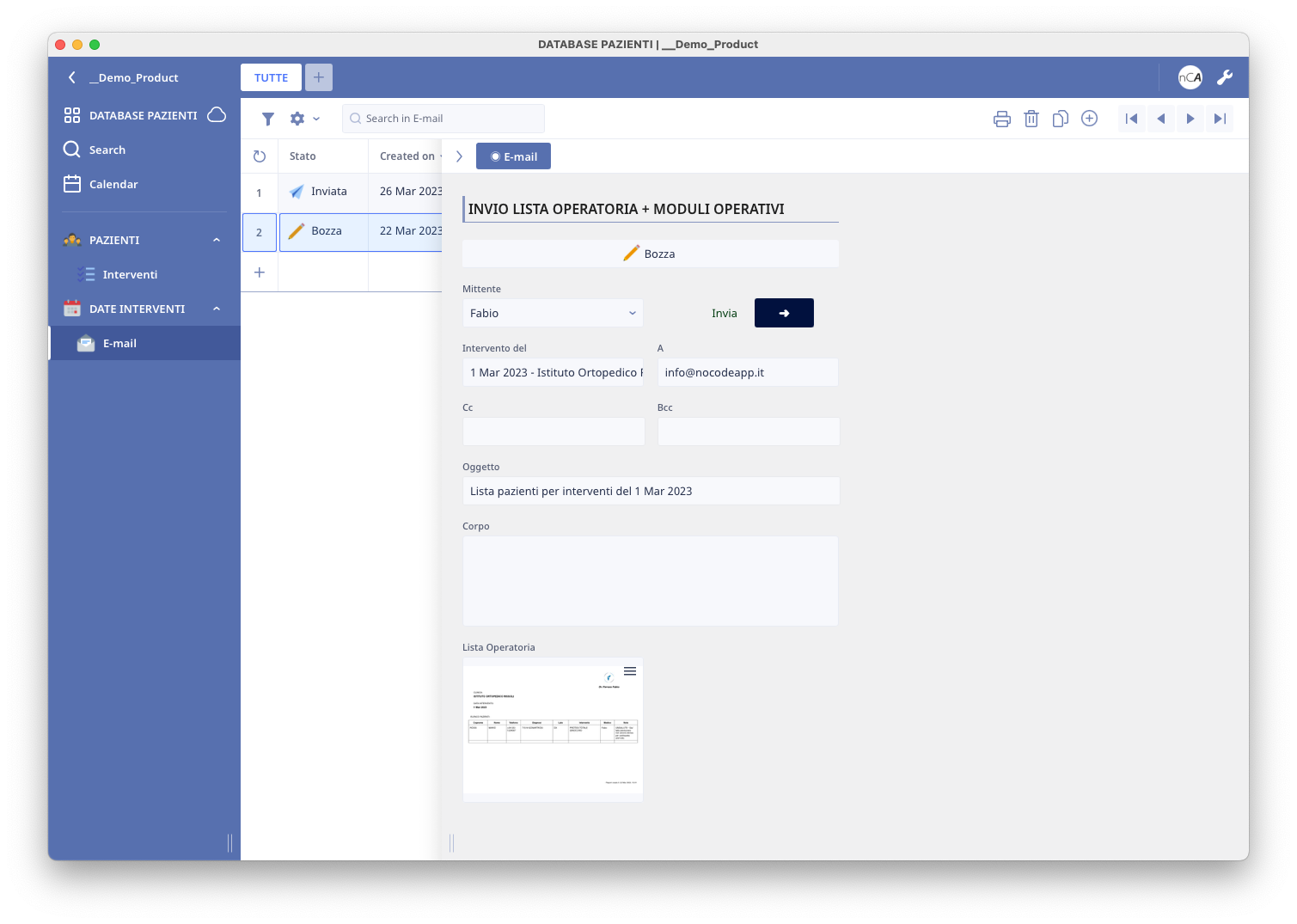Collapse the DATE INTERVENTI section
1297x924 pixels.
point(217,309)
